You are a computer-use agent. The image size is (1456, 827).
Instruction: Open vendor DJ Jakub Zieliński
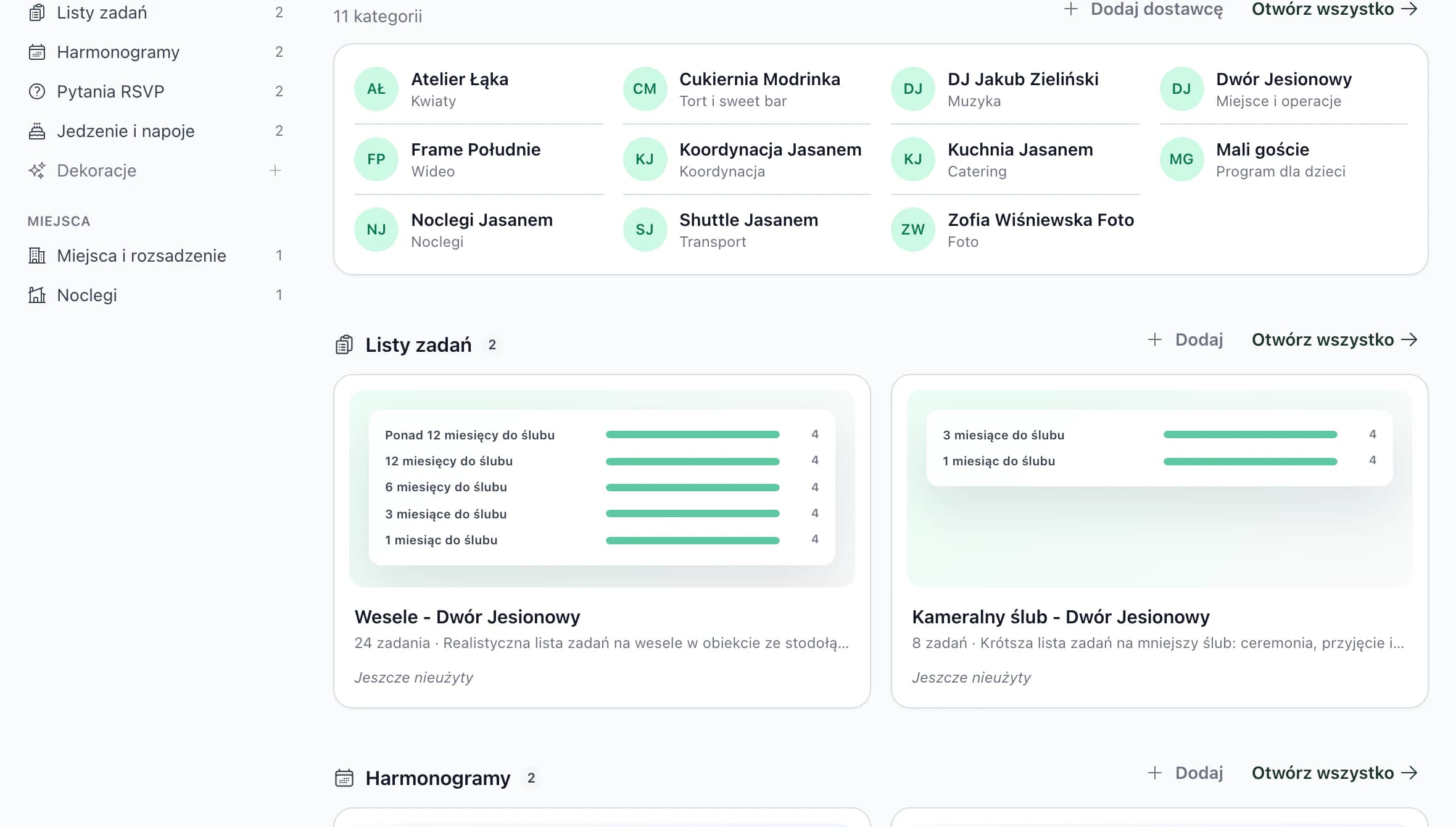(x=1015, y=89)
